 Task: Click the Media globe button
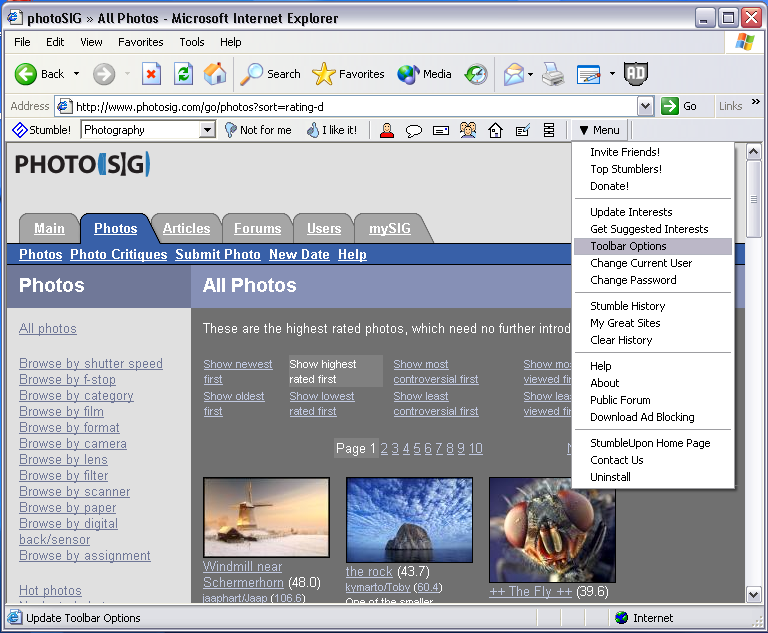click(x=424, y=74)
